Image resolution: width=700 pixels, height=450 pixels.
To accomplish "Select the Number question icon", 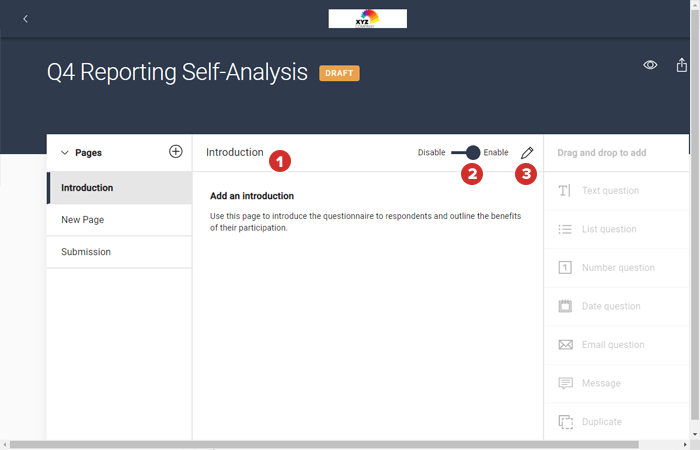I will click(565, 268).
